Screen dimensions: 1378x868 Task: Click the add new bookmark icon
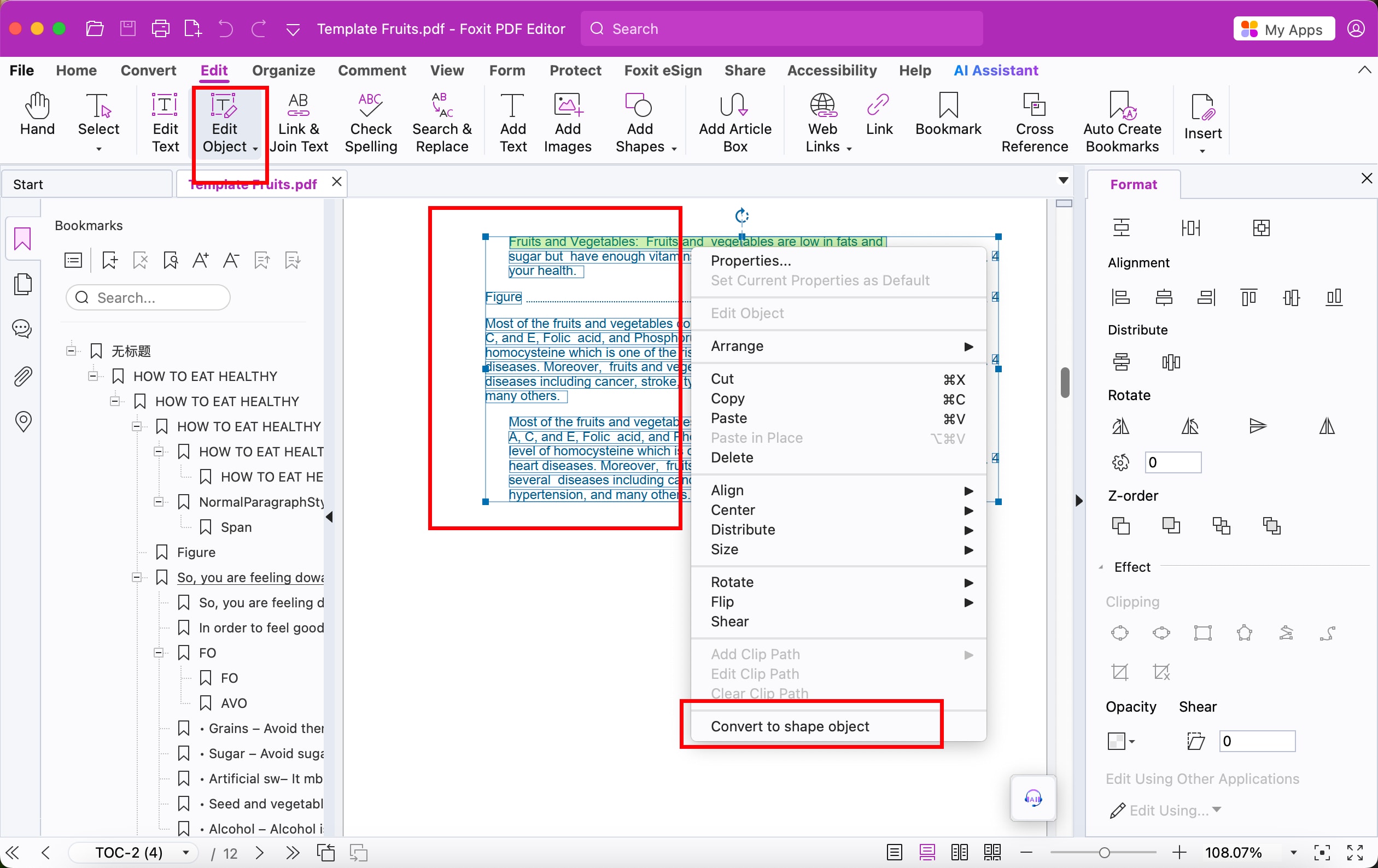point(110,261)
